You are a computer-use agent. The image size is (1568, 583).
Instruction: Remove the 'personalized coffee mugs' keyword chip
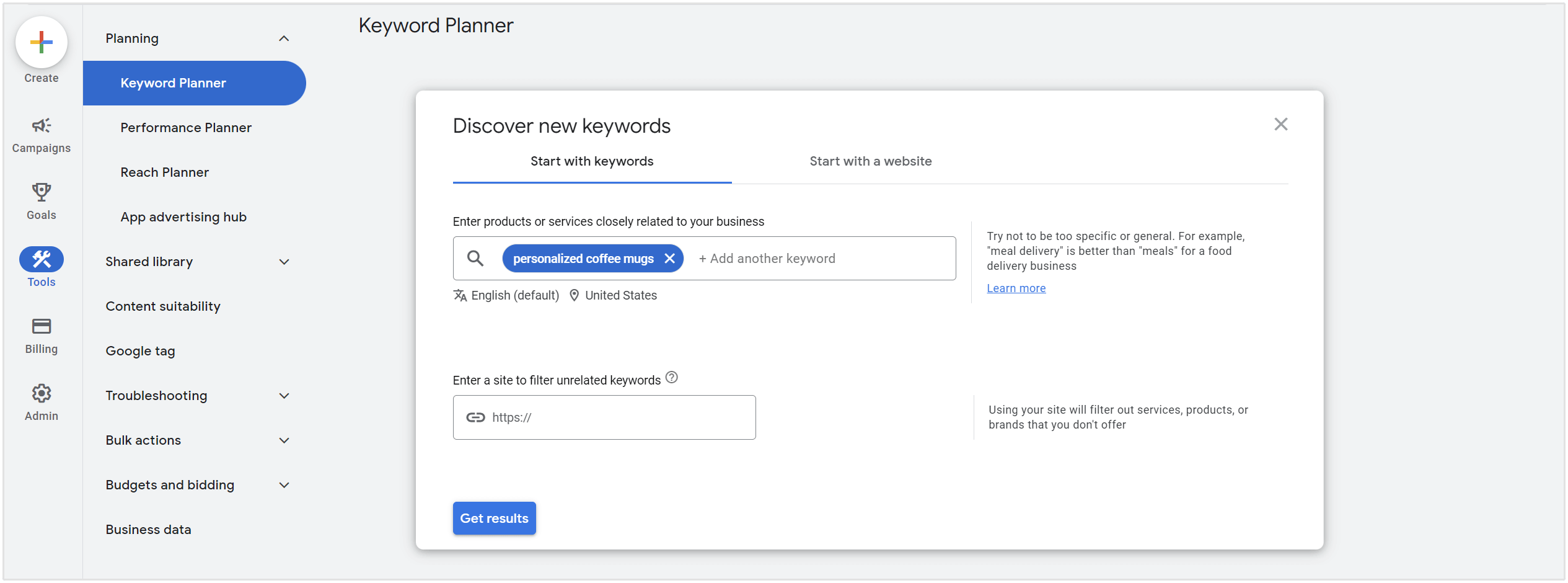point(669,259)
